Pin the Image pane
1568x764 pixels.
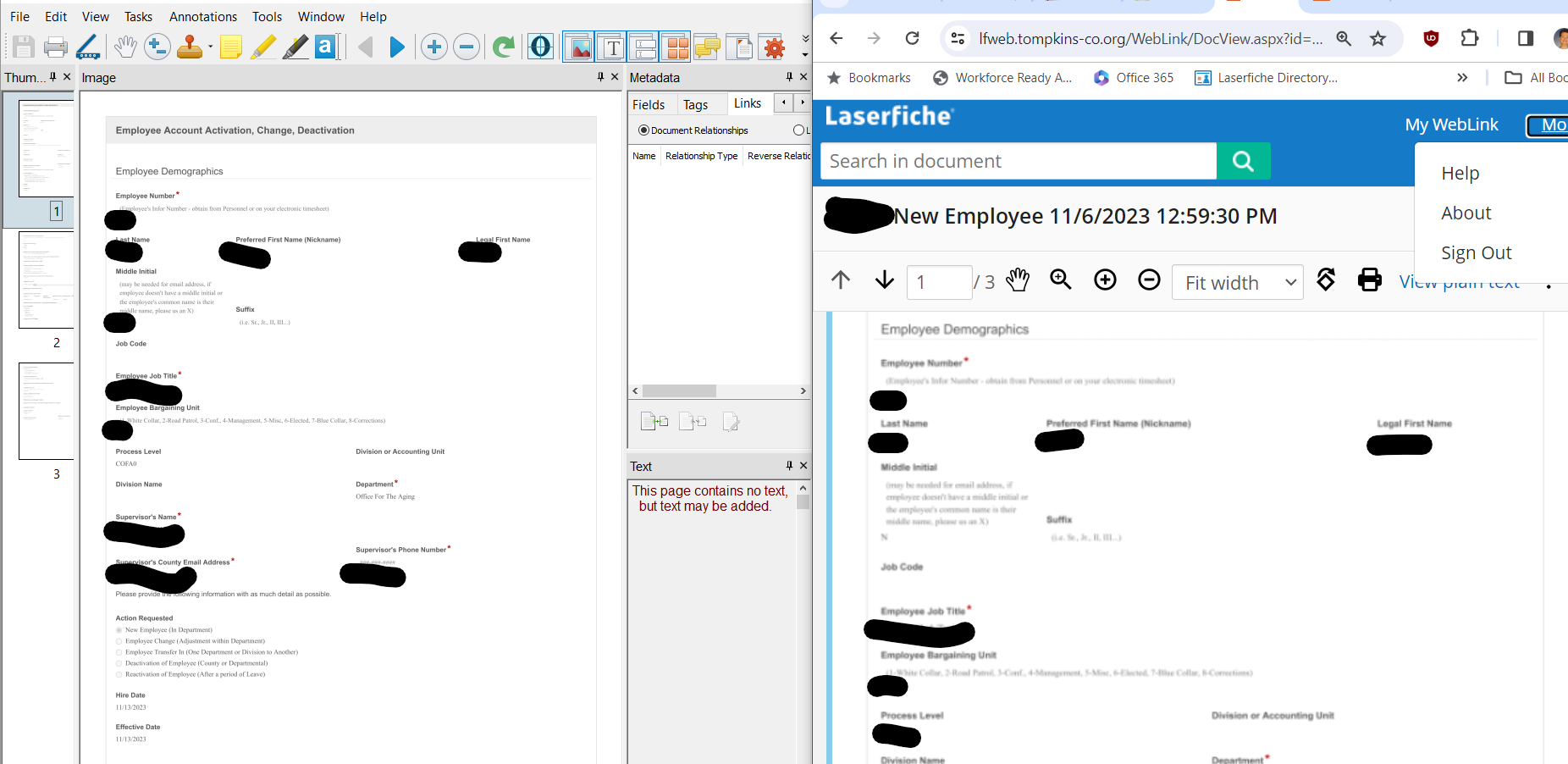point(600,77)
